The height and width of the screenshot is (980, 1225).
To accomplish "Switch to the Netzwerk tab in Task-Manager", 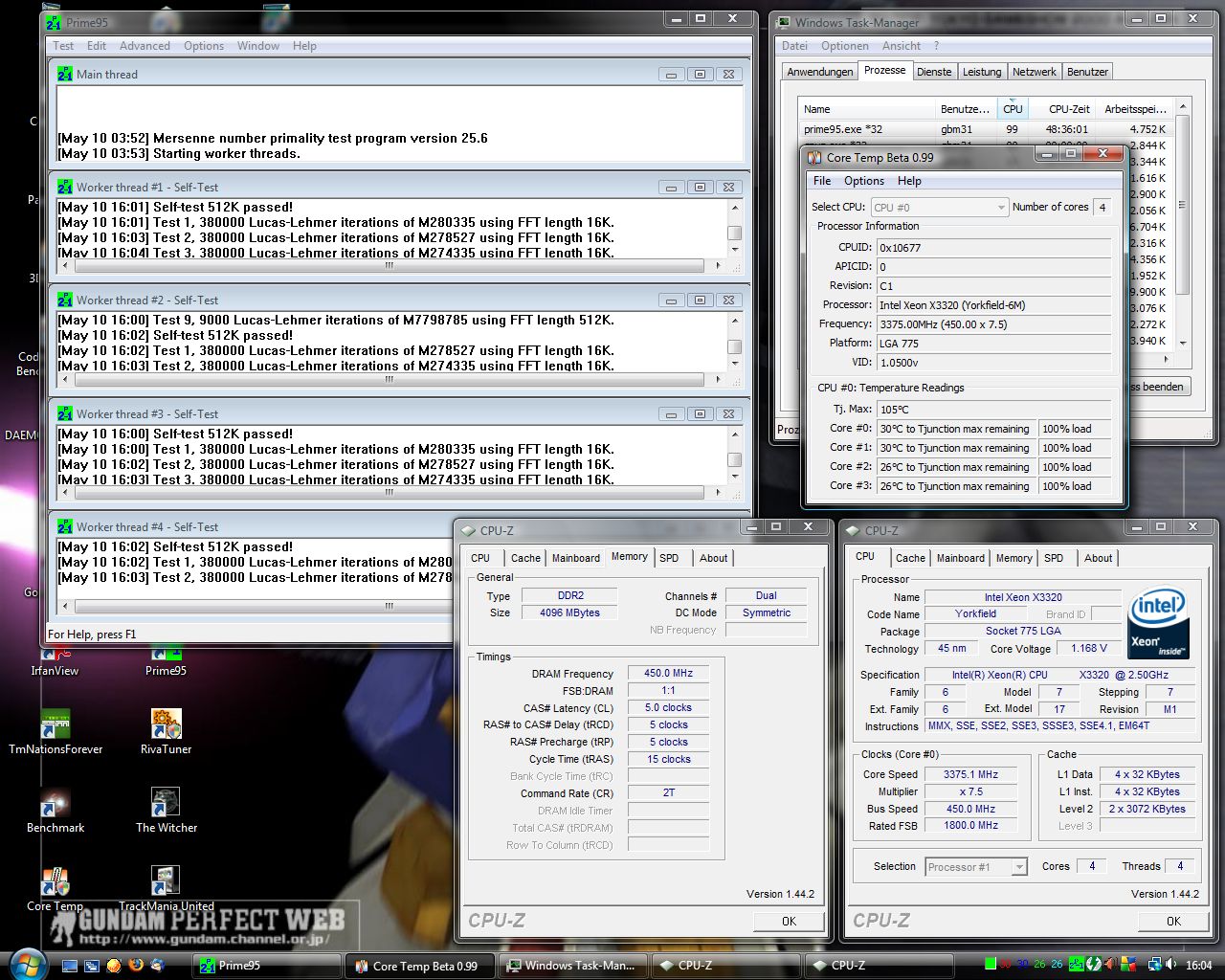I will pos(1035,72).
